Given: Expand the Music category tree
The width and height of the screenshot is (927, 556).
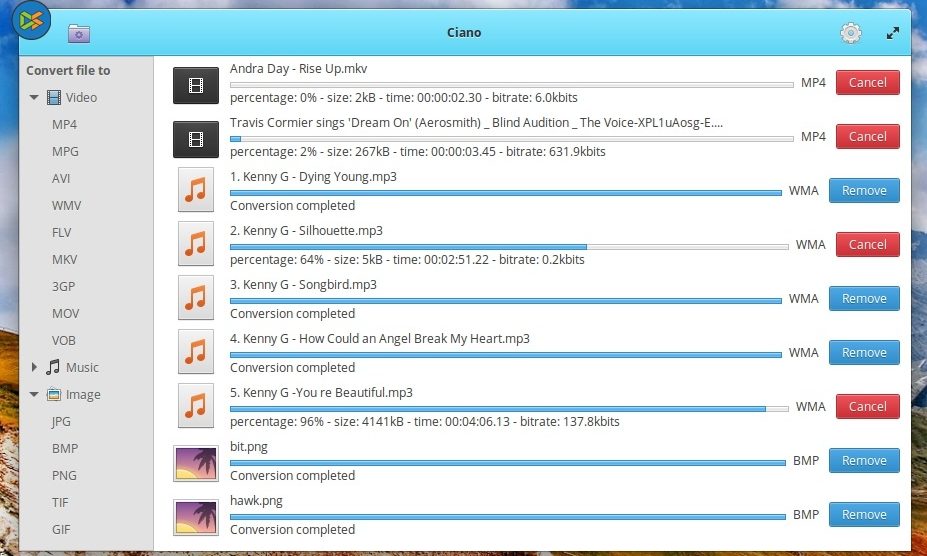Looking at the screenshot, I should tap(34, 367).
